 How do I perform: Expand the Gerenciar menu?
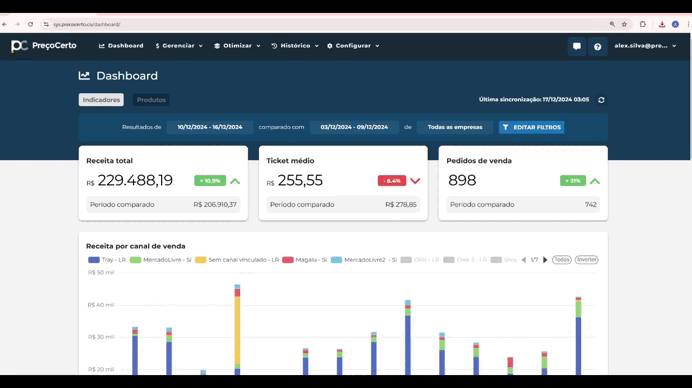click(179, 46)
